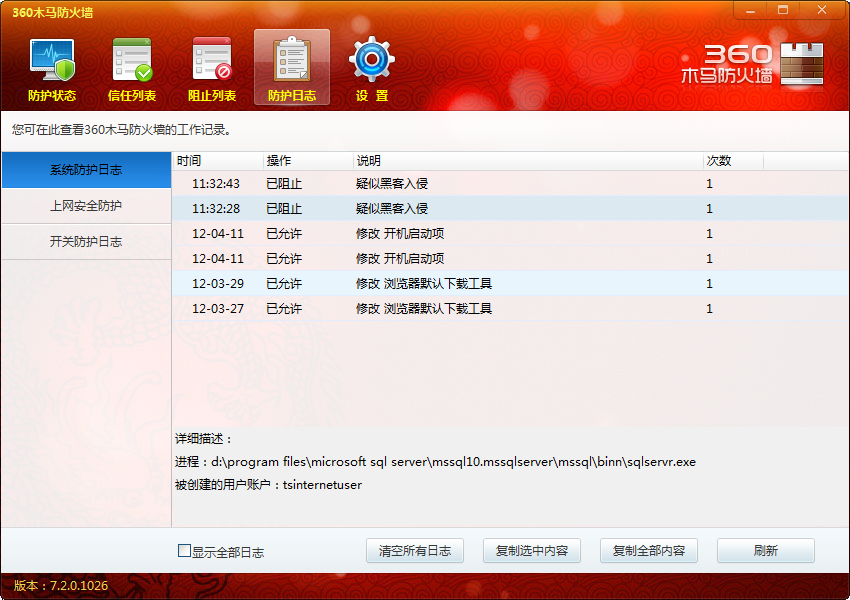Select the 12-03-27 浏览器默认下载工具 row
The height and width of the screenshot is (600, 850).
pyautogui.click(x=510, y=308)
